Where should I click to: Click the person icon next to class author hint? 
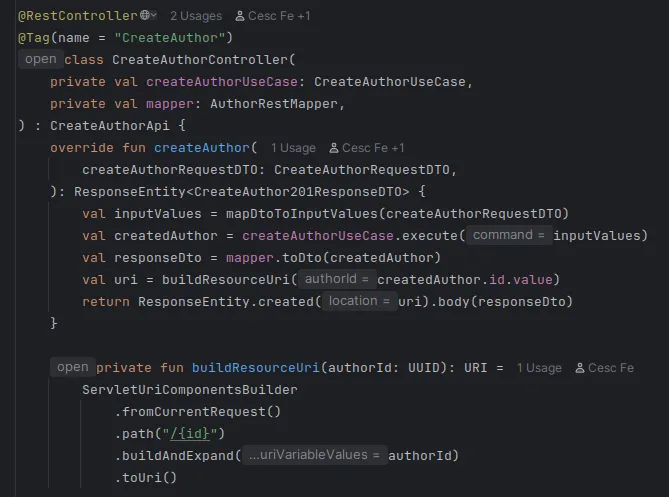240,16
